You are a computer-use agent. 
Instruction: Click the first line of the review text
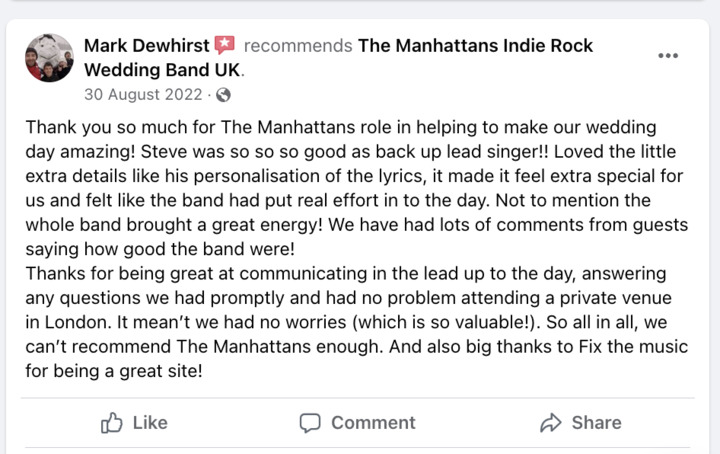(341, 127)
